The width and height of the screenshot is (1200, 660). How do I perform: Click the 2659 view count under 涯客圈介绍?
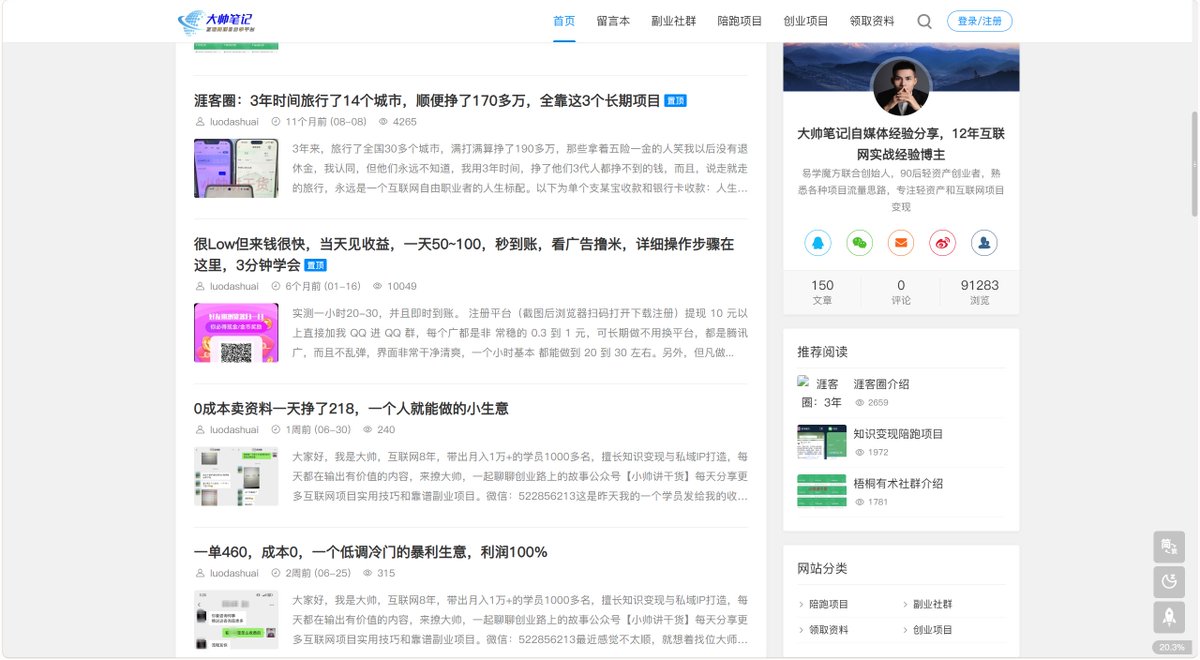coord(877,402)
